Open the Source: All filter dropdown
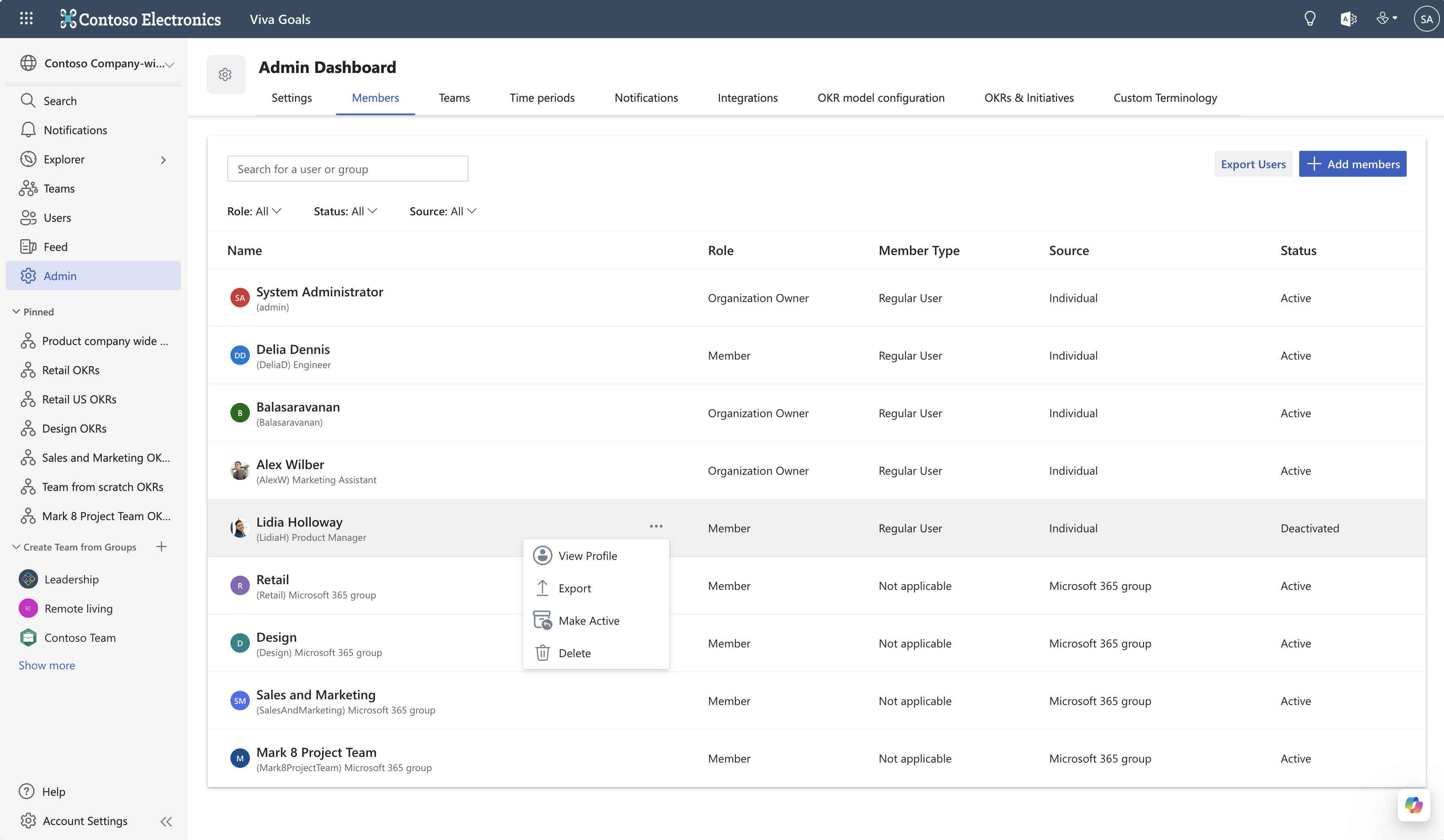Image resolution: width=1444 pixels, height=840 pixels. click(x=443, y=211)
